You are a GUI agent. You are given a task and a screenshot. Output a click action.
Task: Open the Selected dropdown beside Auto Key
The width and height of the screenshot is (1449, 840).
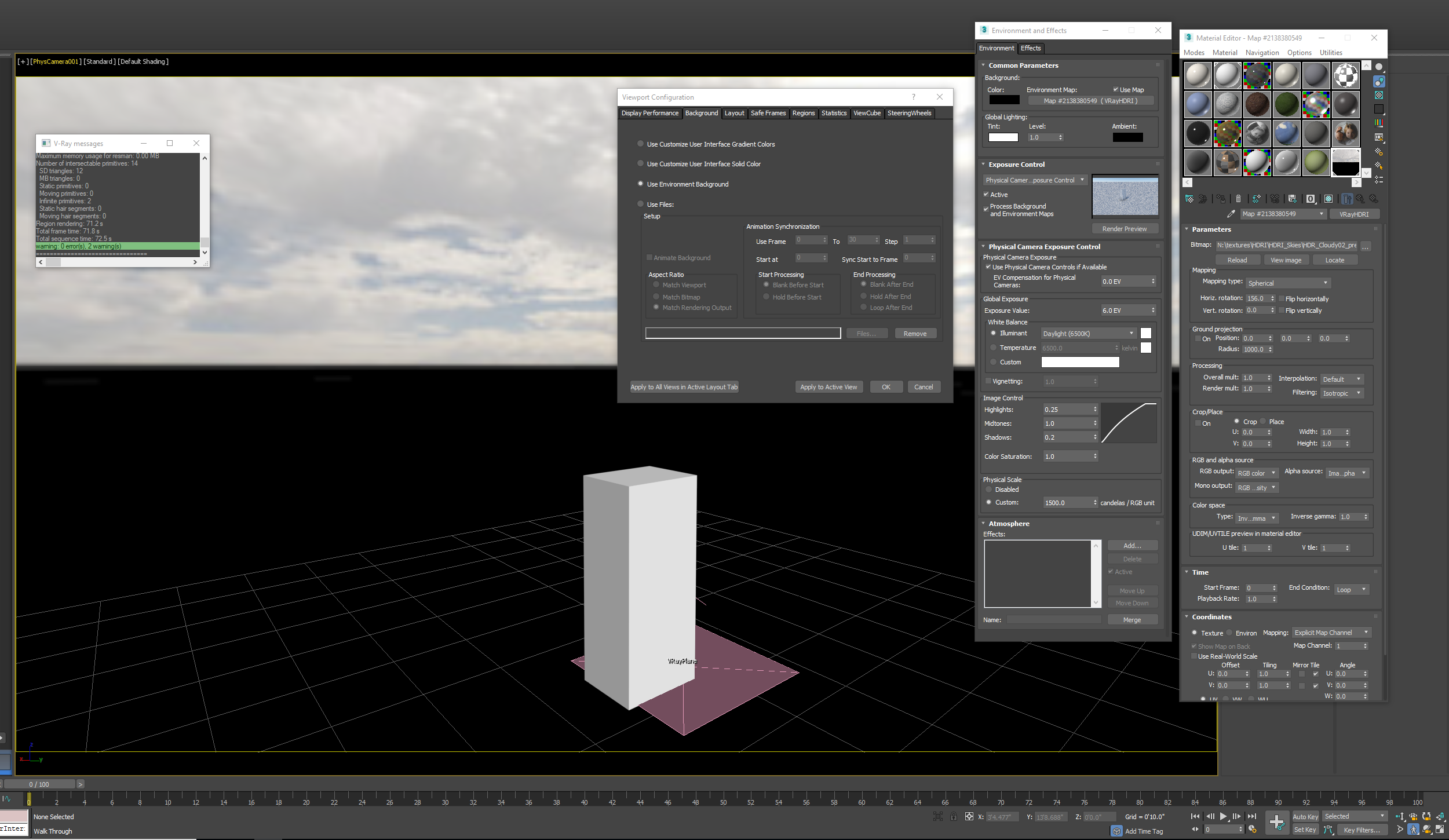point(1354,816)
